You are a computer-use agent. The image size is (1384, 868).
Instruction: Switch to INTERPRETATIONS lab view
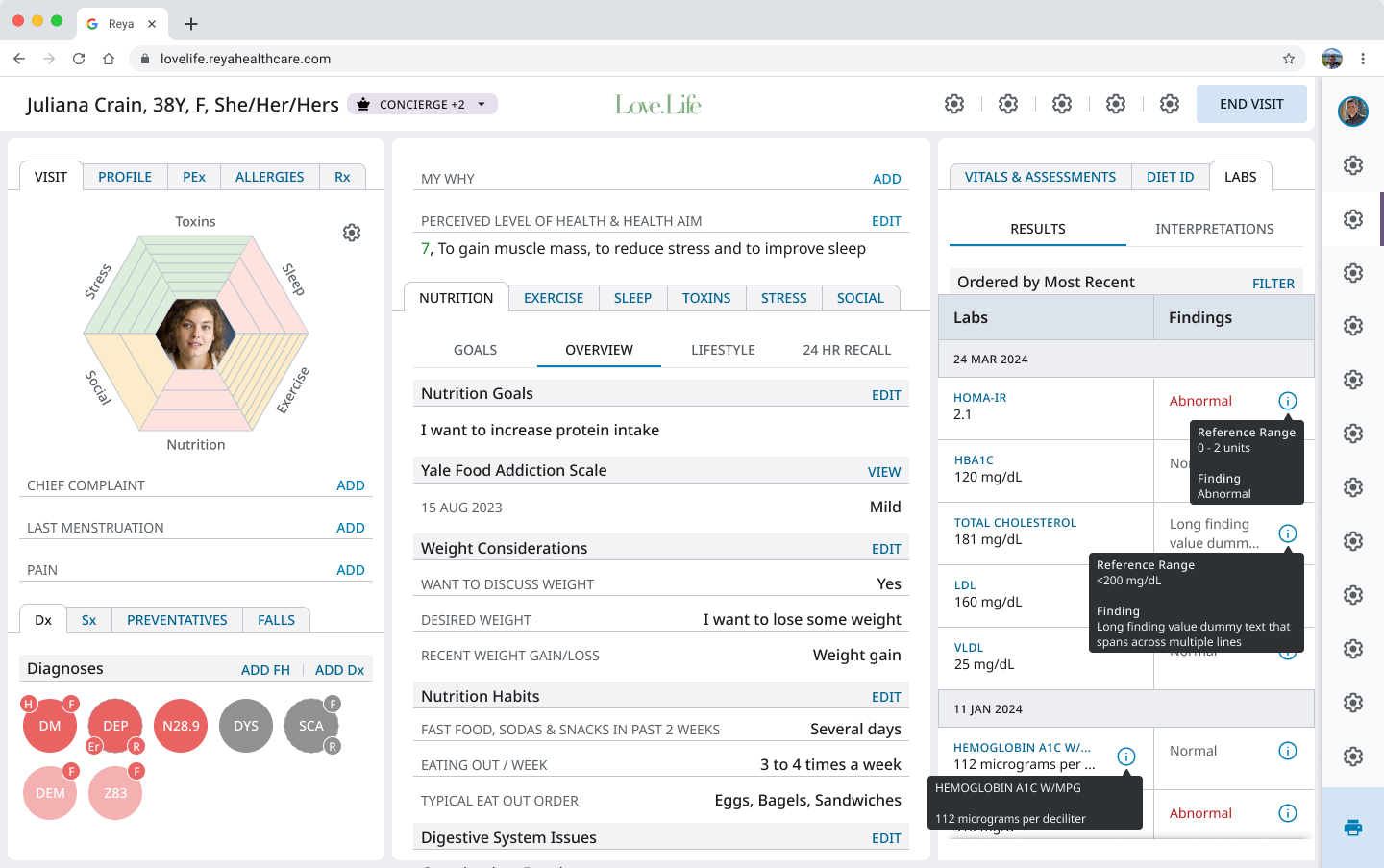[1214, 229]
